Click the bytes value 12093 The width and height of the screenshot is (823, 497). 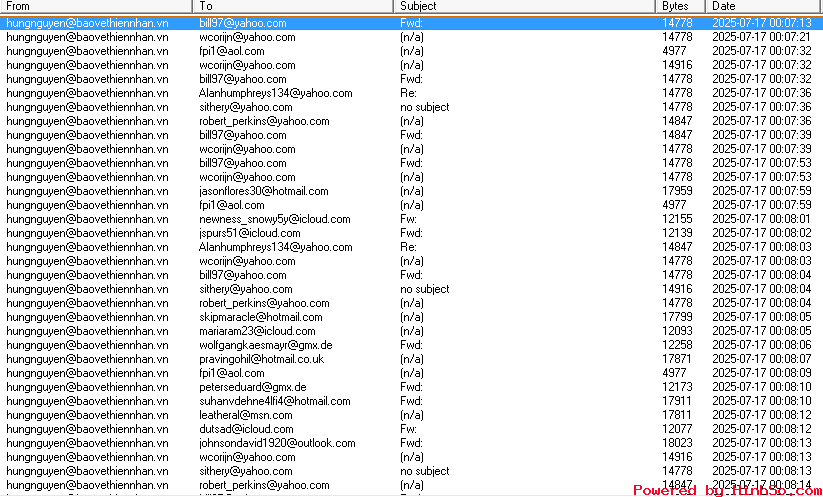point(677,331)
